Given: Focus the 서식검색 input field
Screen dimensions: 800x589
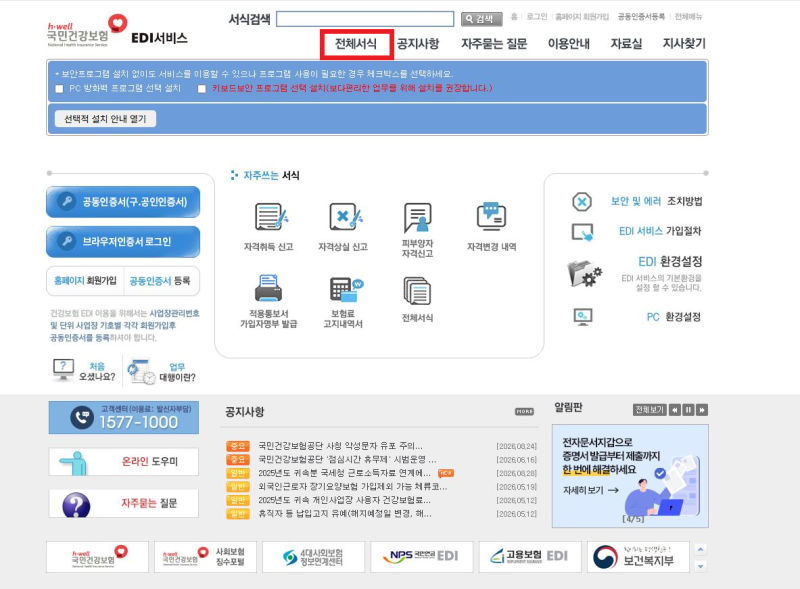Looking at the screenshot, I should point(365,19).
